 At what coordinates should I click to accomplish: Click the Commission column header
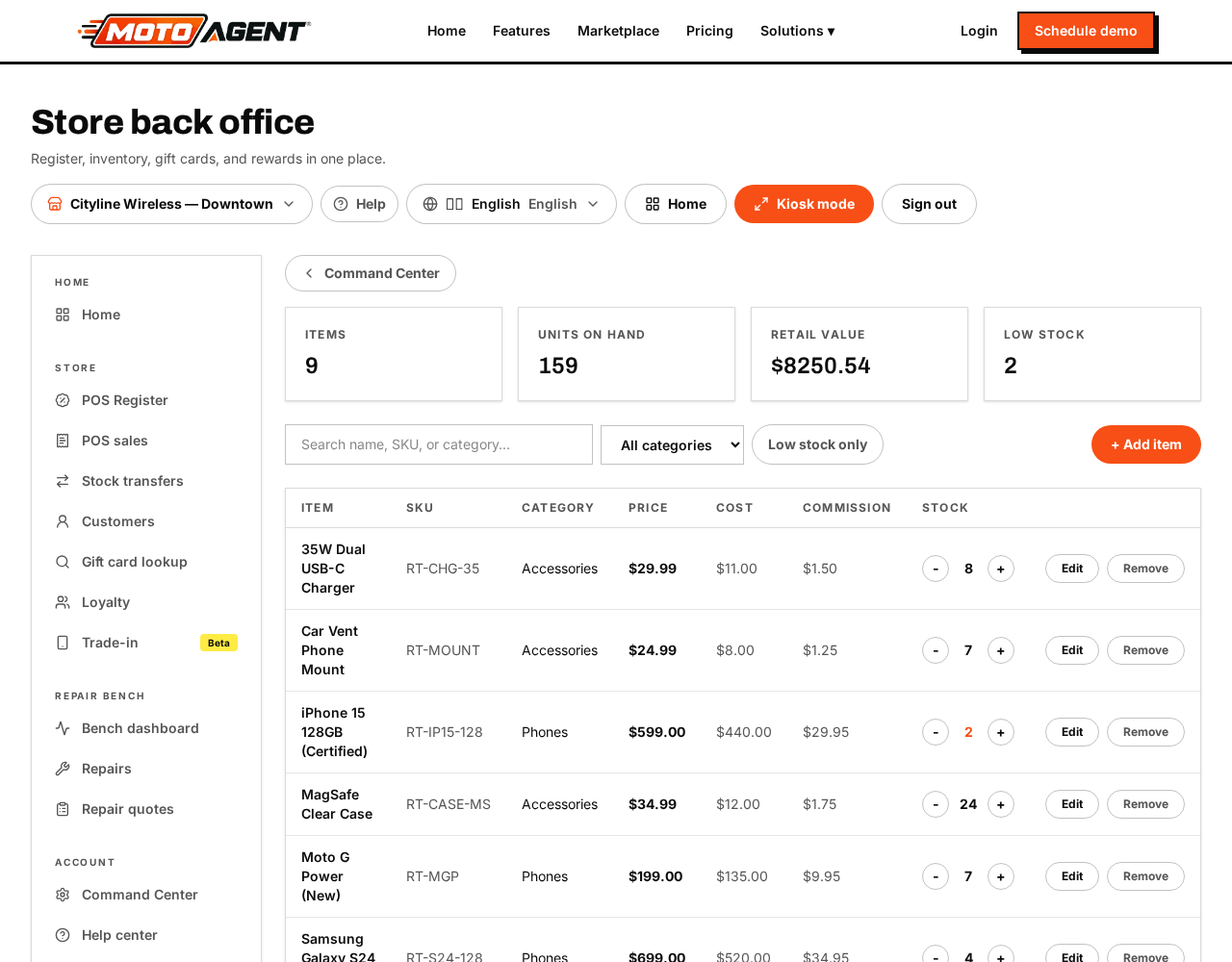click(x=847, y=508)
